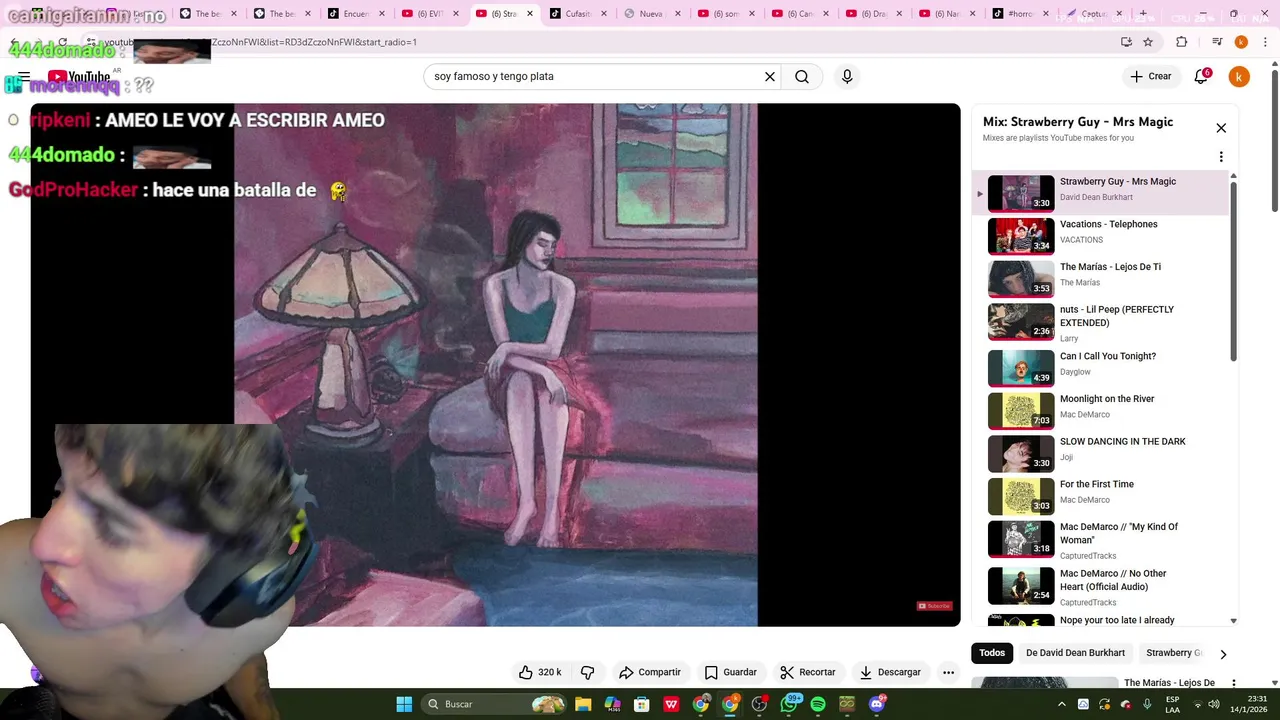Install or cast icon in address bar

pos(1126,42)
